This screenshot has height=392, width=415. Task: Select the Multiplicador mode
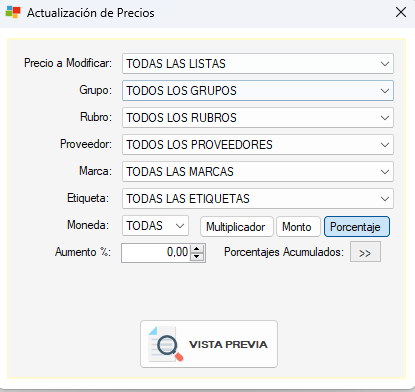click(236, 227)
